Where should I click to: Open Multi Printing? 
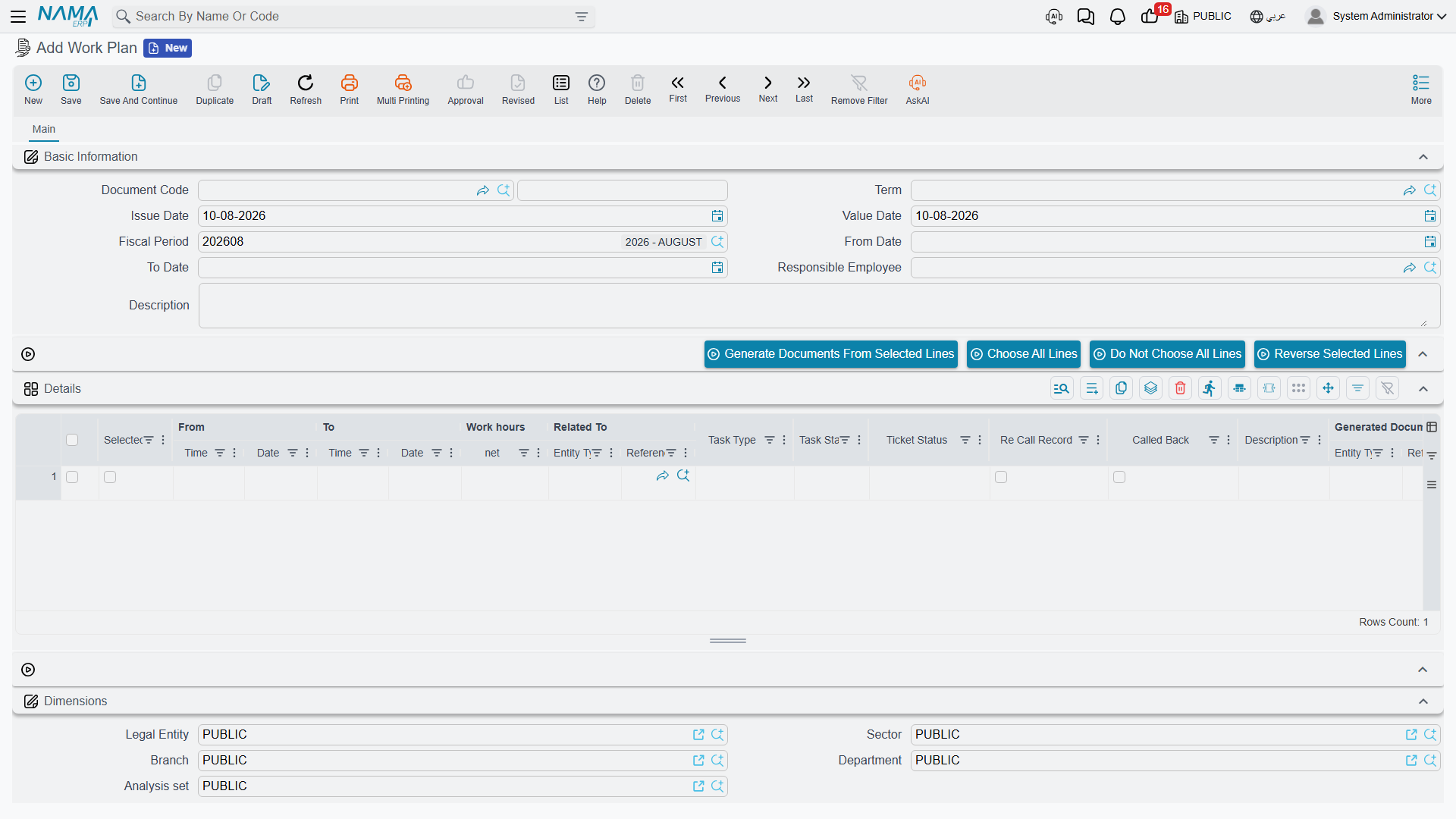pyautogui.click(x=403, y=89)
